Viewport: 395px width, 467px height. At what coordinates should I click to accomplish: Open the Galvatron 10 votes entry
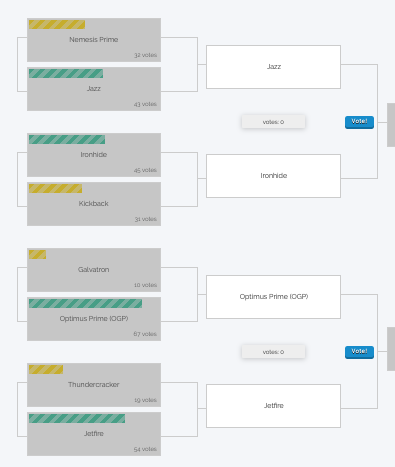(x=94, y=270)
